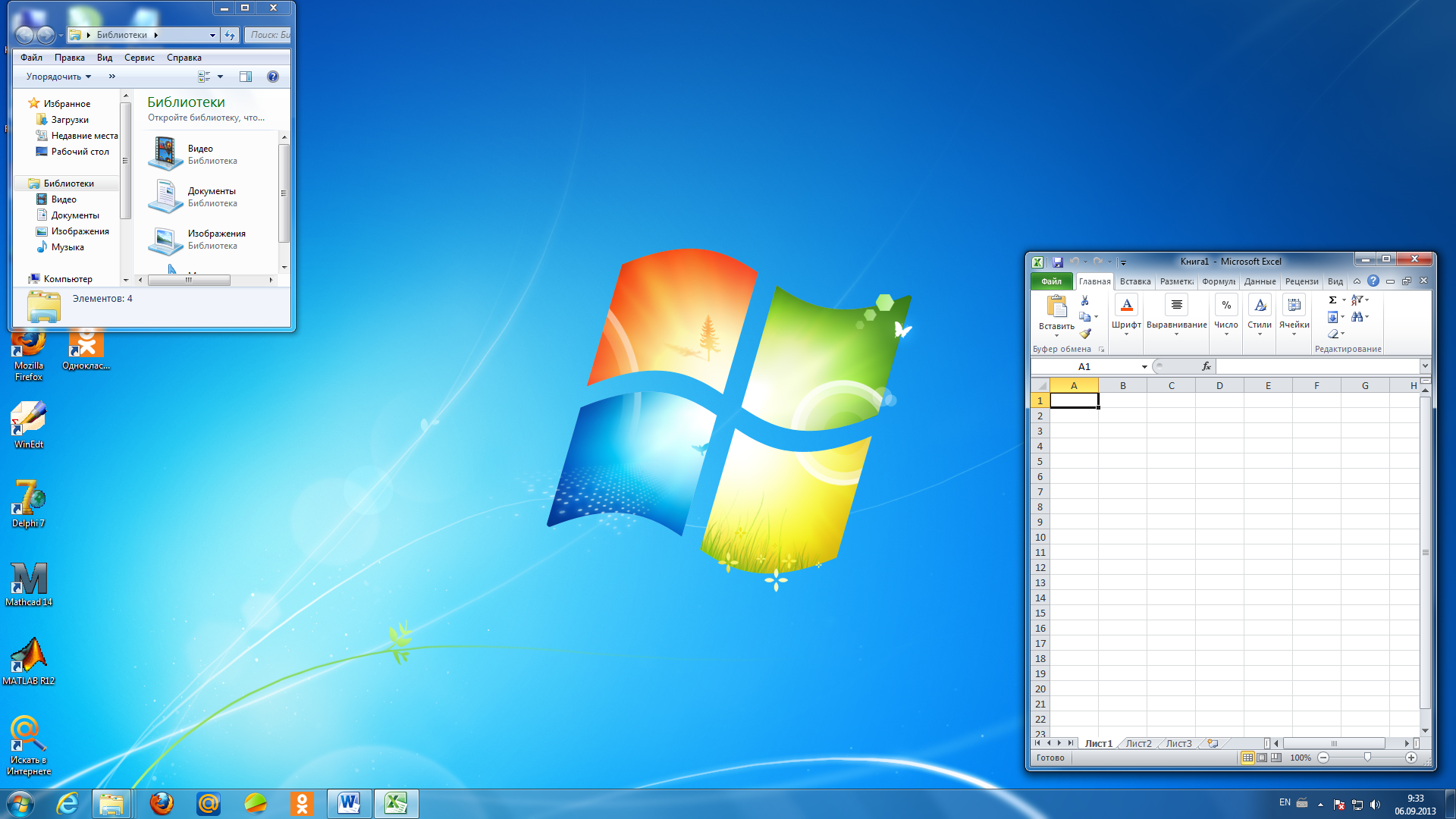Open the Упорядочить dropdown in Explorer
This screenshot has height=819, width=1456.
[x=58, y=77]
